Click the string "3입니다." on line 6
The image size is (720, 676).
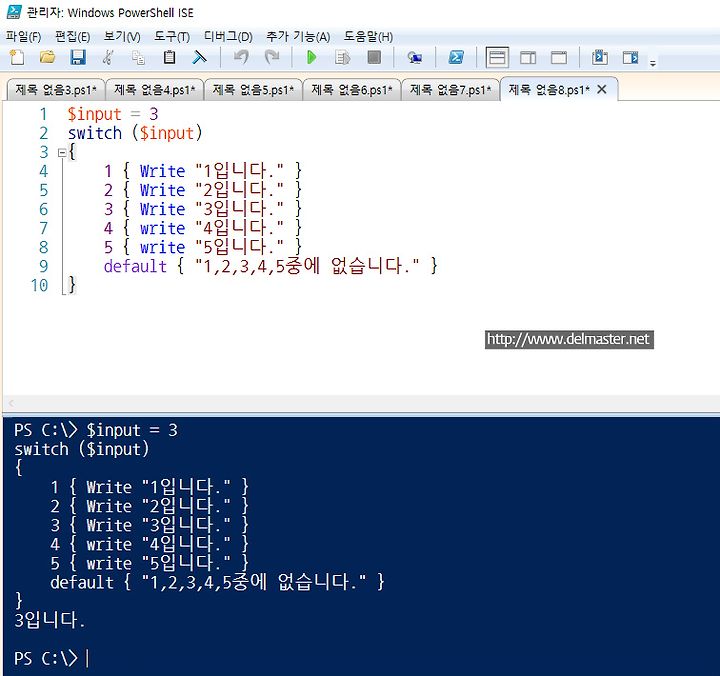click(239, 209)
